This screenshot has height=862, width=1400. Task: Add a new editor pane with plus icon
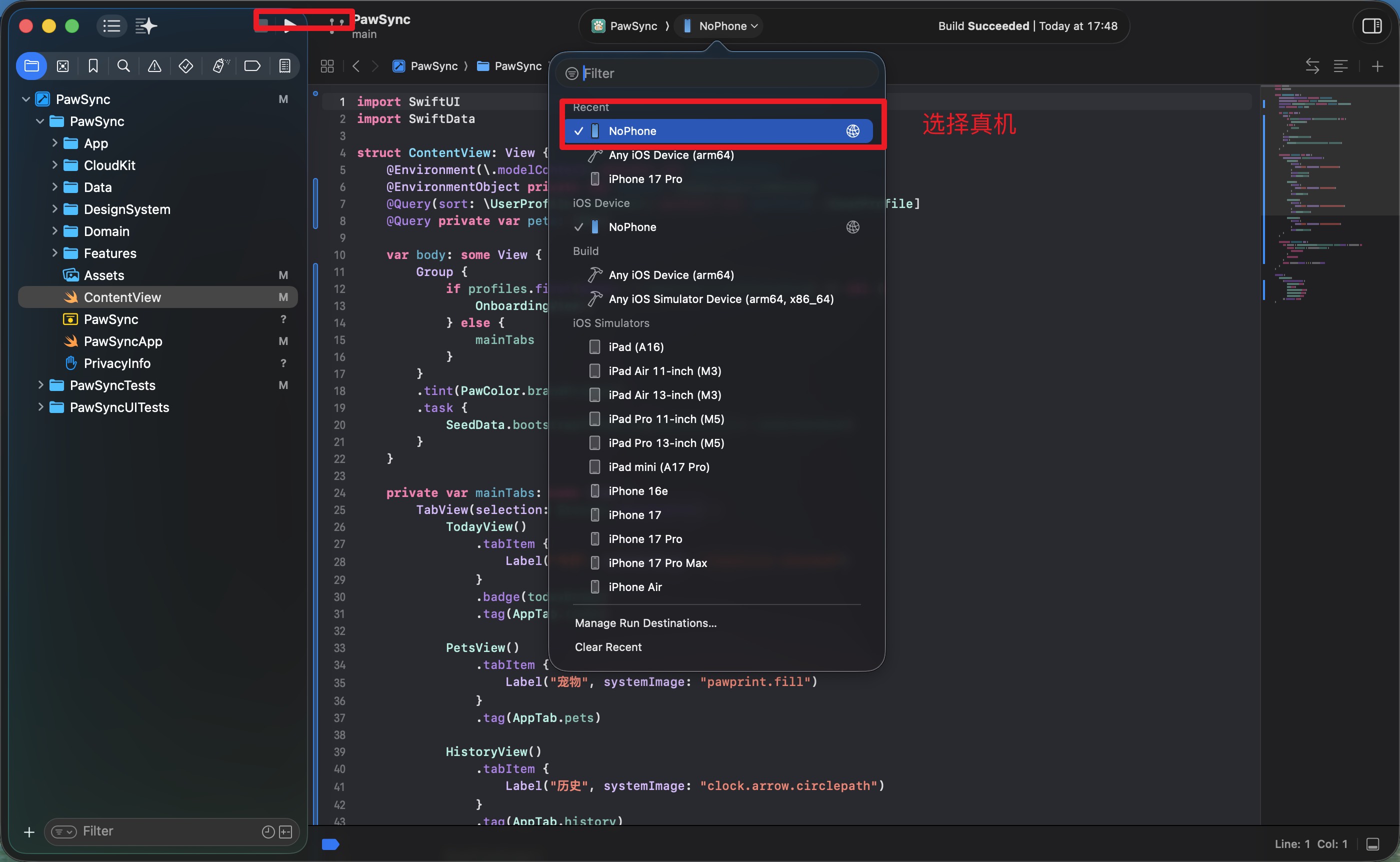tap(1377, 66)
